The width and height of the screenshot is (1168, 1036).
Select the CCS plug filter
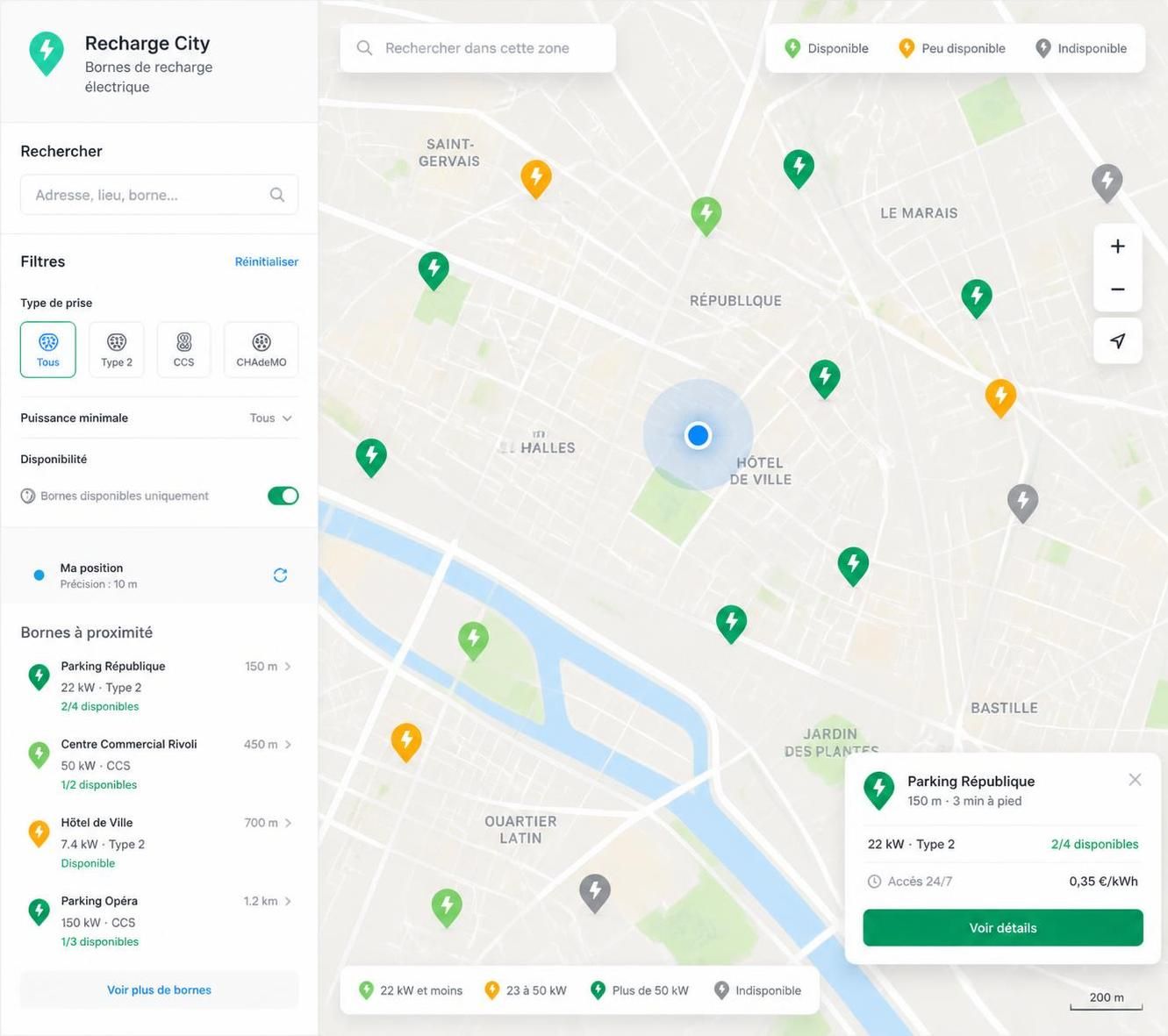tap(183, 349)
